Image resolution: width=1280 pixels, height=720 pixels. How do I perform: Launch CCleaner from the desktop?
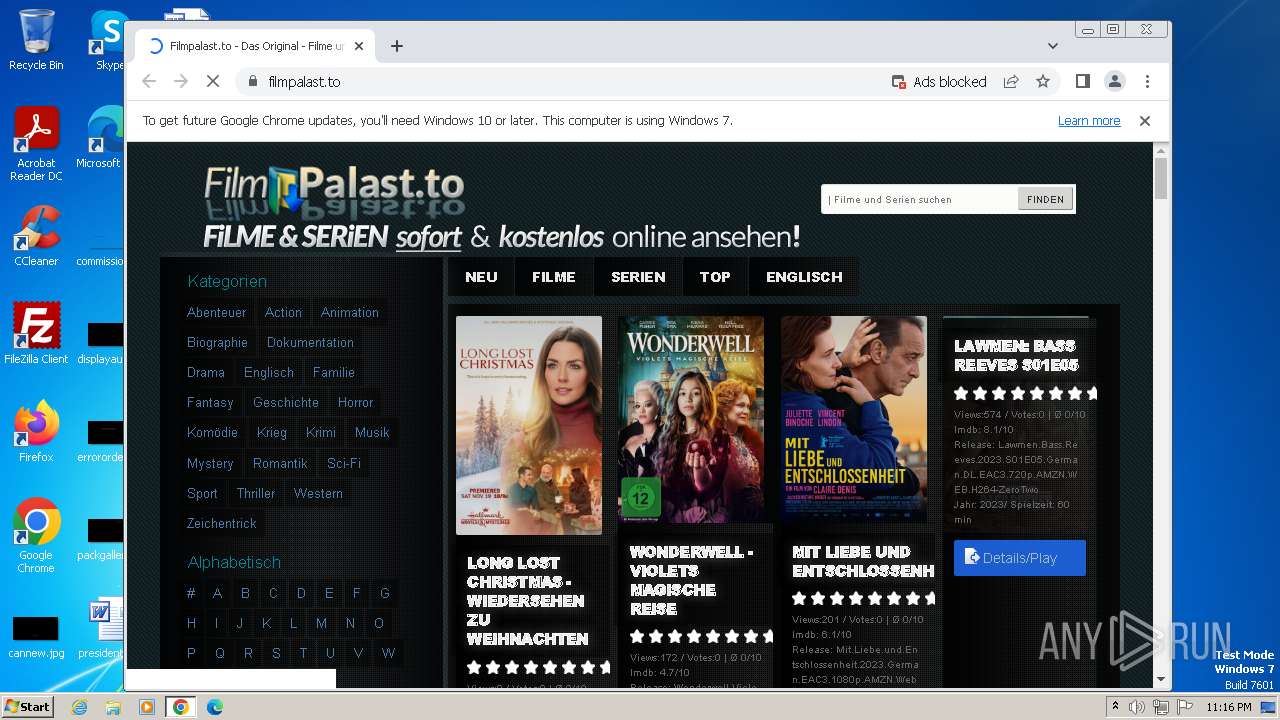click(x=36, y=236)
